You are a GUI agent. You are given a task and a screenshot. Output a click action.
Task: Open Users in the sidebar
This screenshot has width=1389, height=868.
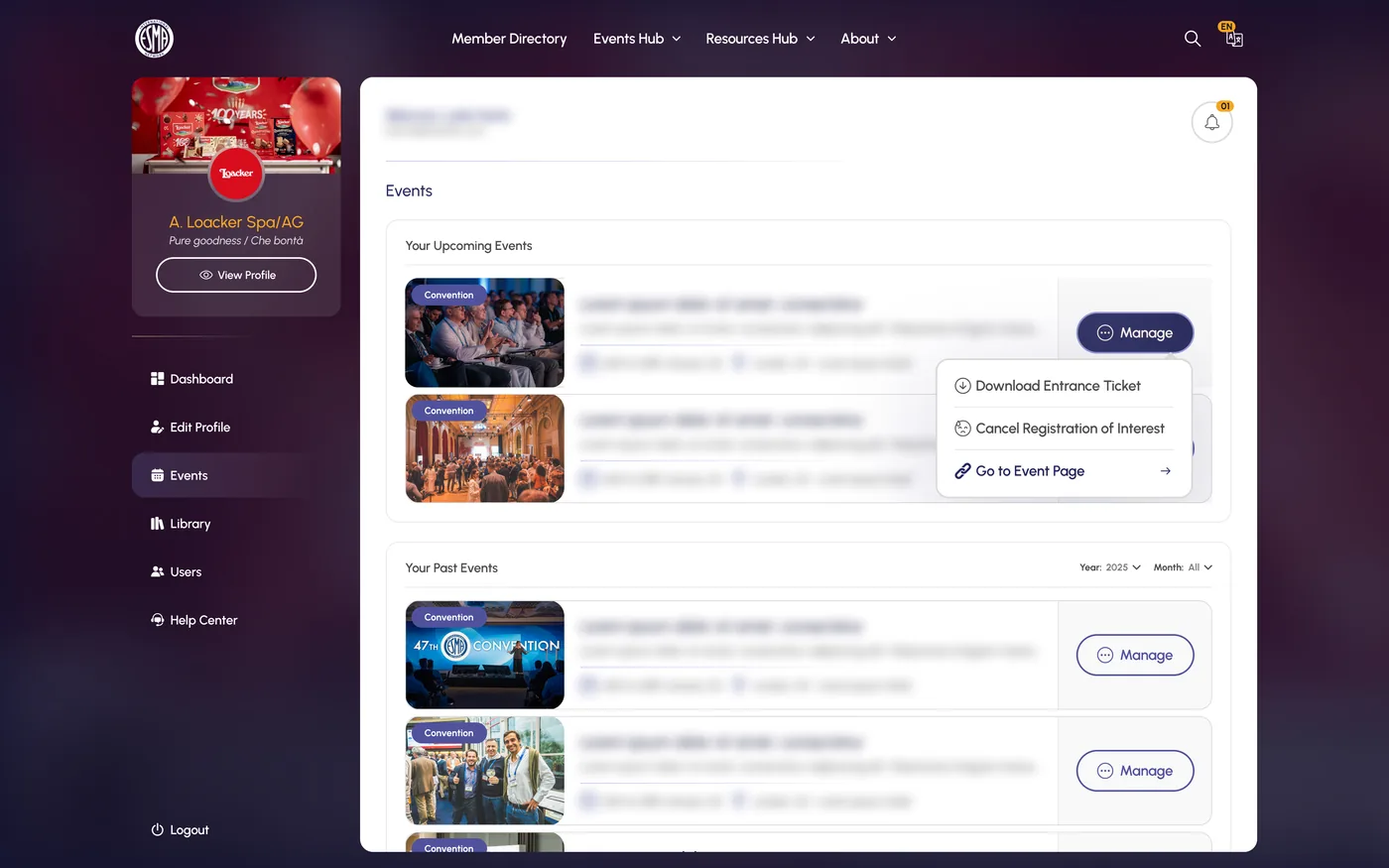[x=186, y=571]
